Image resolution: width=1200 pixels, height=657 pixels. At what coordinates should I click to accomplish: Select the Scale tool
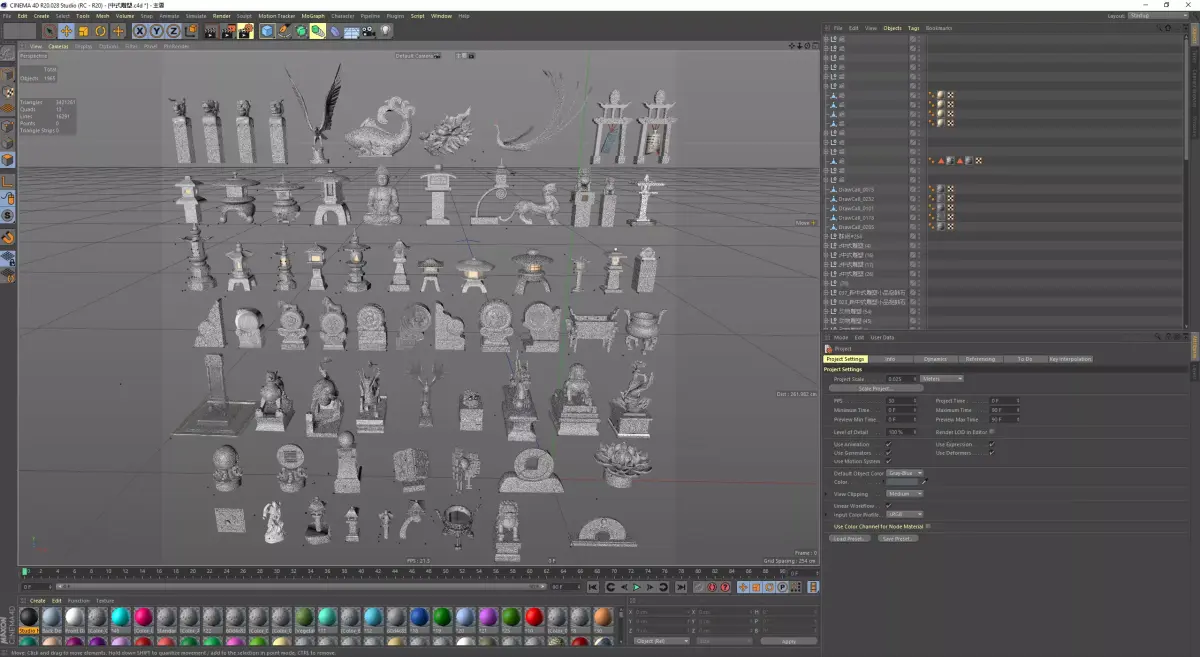[83, 31]
